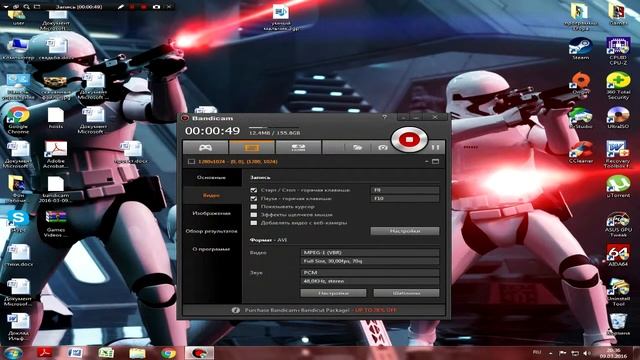The height and width of the screenshot is (360, 640).
Task: Open the Skype desktop icon
Action: tap(18, 222)
